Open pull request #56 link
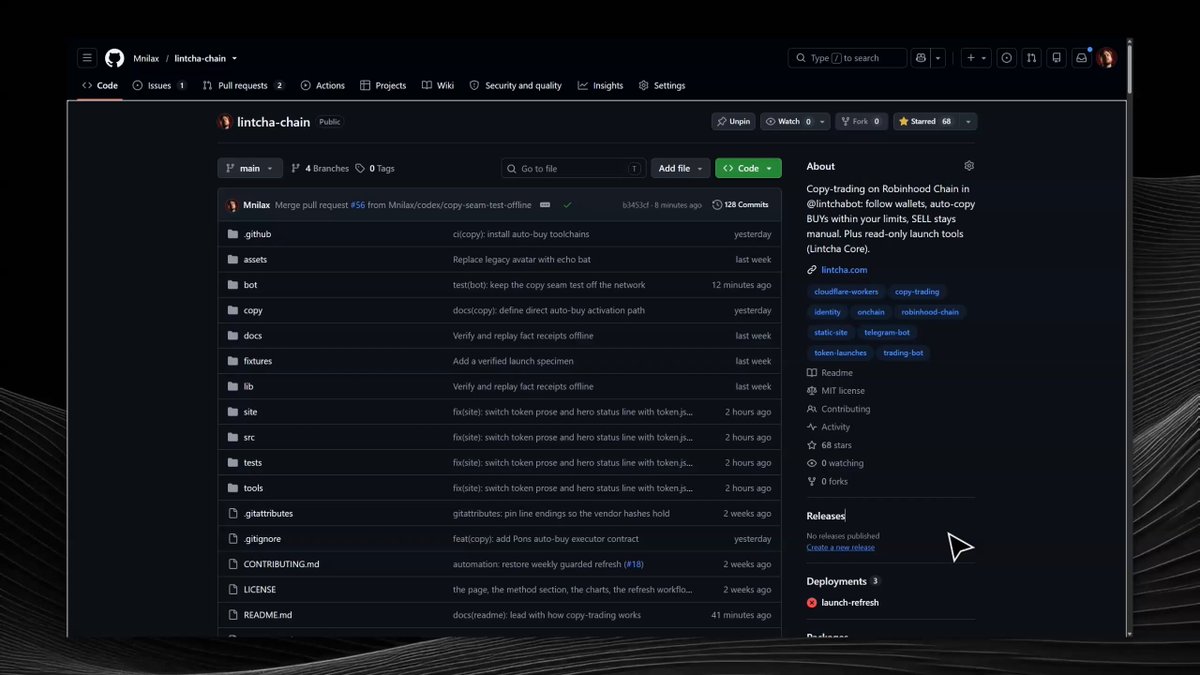Screen dimensions: 1200x675 pos(358,205)
